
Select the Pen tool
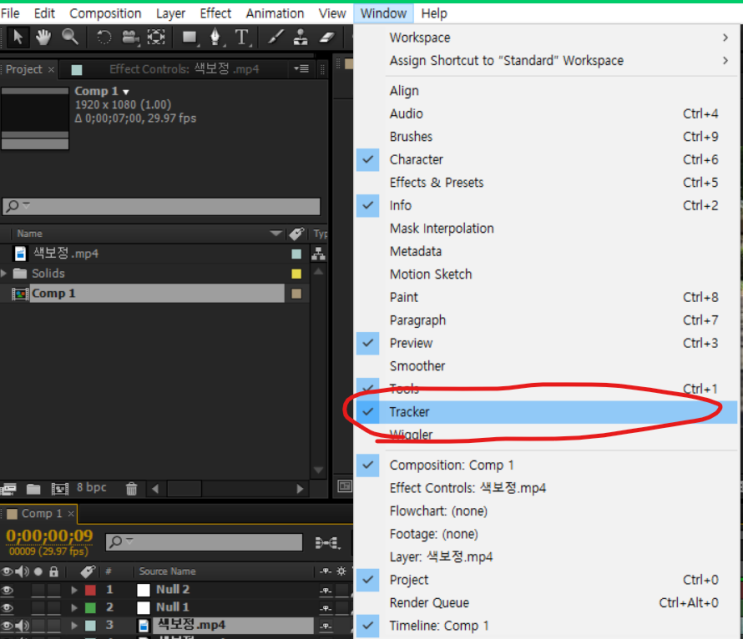(x=216, y=37)
